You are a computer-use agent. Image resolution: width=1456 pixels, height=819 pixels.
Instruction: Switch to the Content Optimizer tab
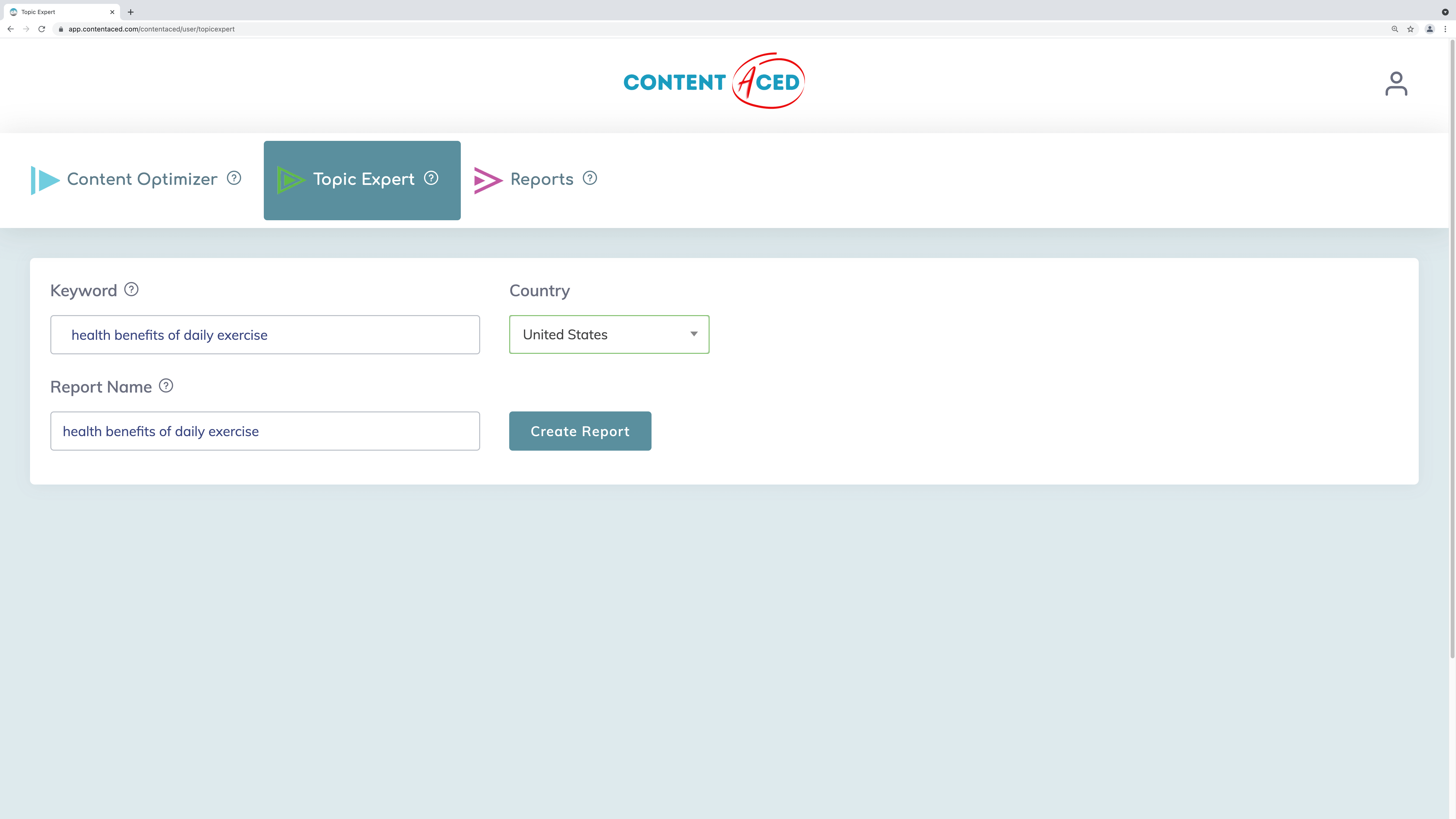(x=136, y=180)
